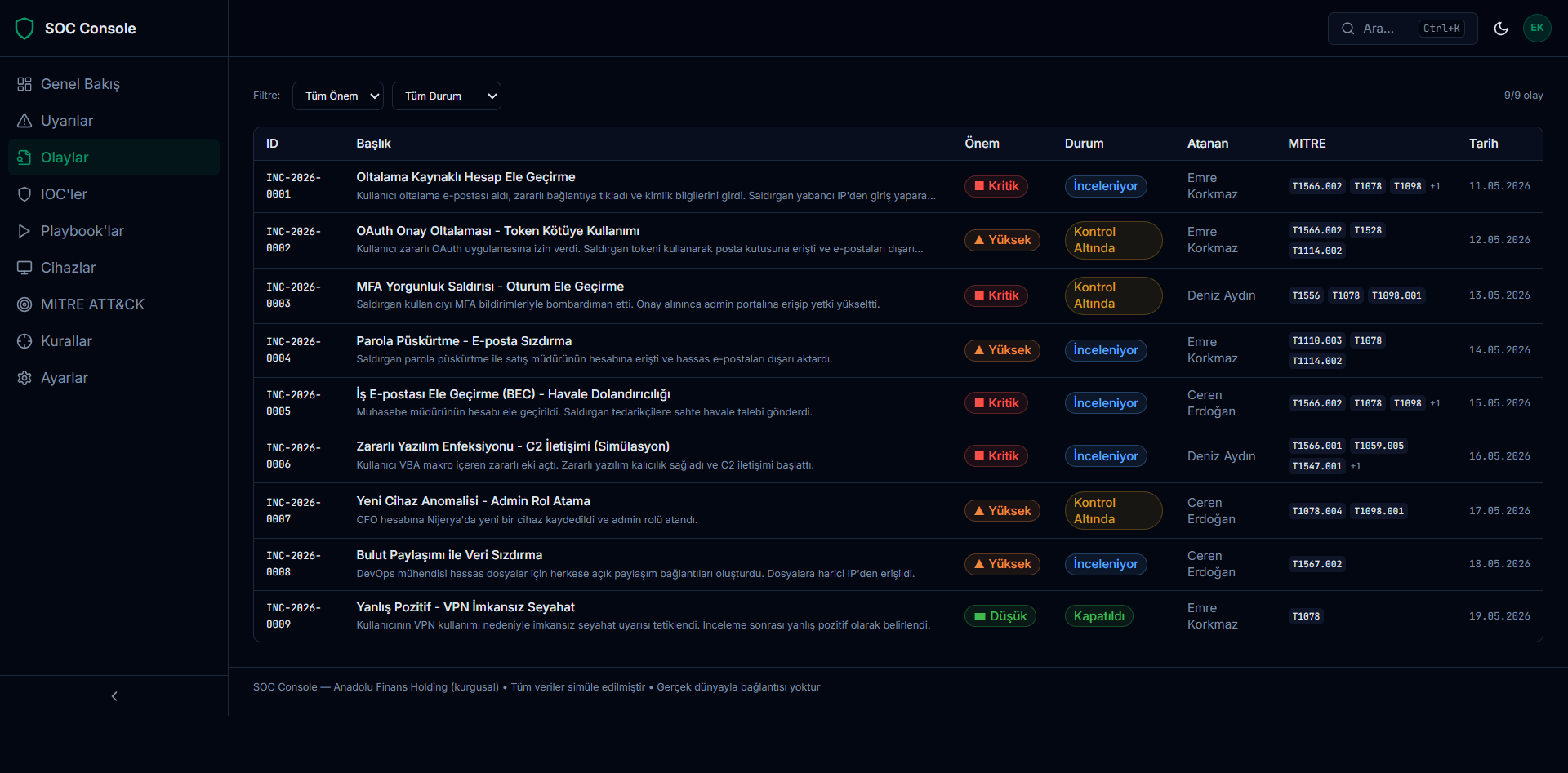The height and width of the screenshot is (773, 1568).
Task: Open Zararlı Yazılım Enfeksiyonu incident
Action: coord(513,446)
